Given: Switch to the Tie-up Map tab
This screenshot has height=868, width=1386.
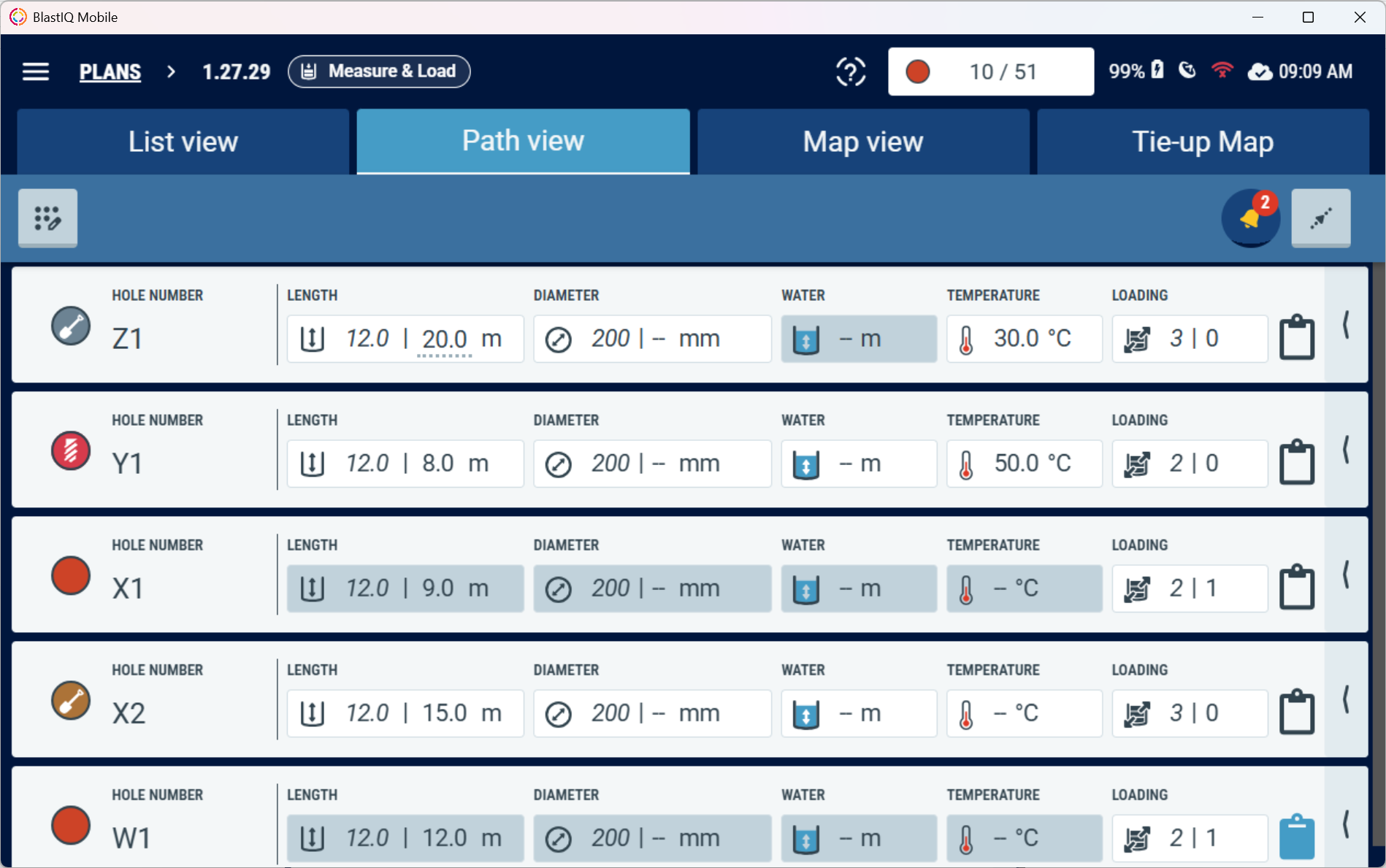Looking at the screenshot, I should (1203, 142).
